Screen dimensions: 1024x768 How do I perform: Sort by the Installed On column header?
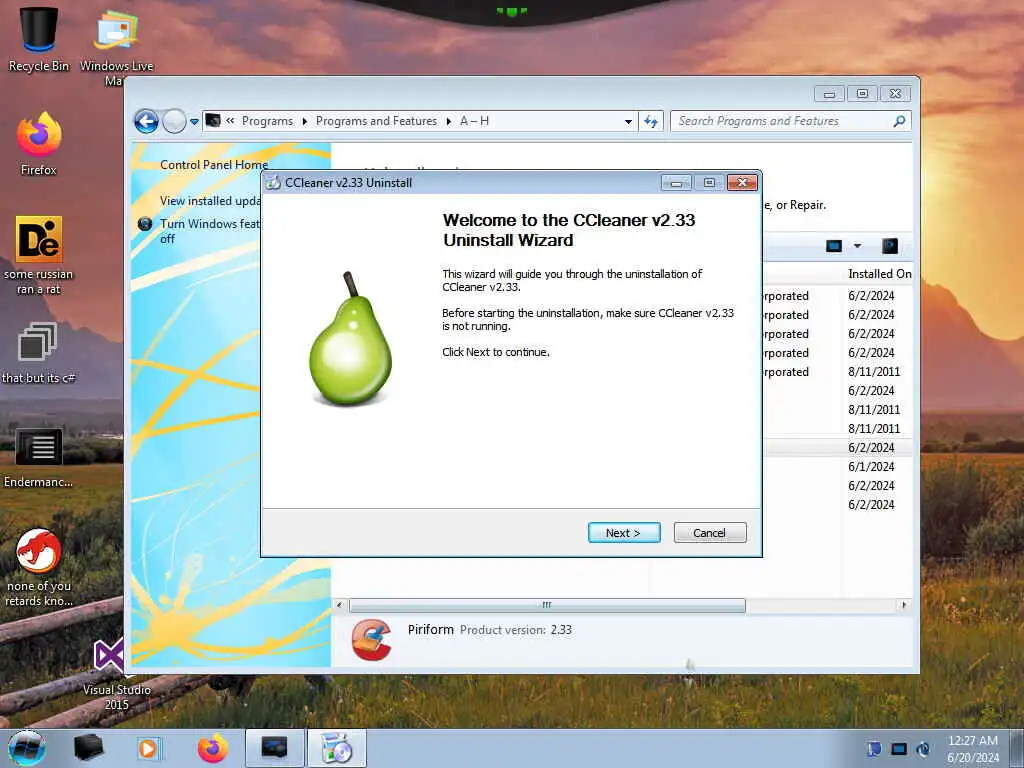(x=879, y=274)
